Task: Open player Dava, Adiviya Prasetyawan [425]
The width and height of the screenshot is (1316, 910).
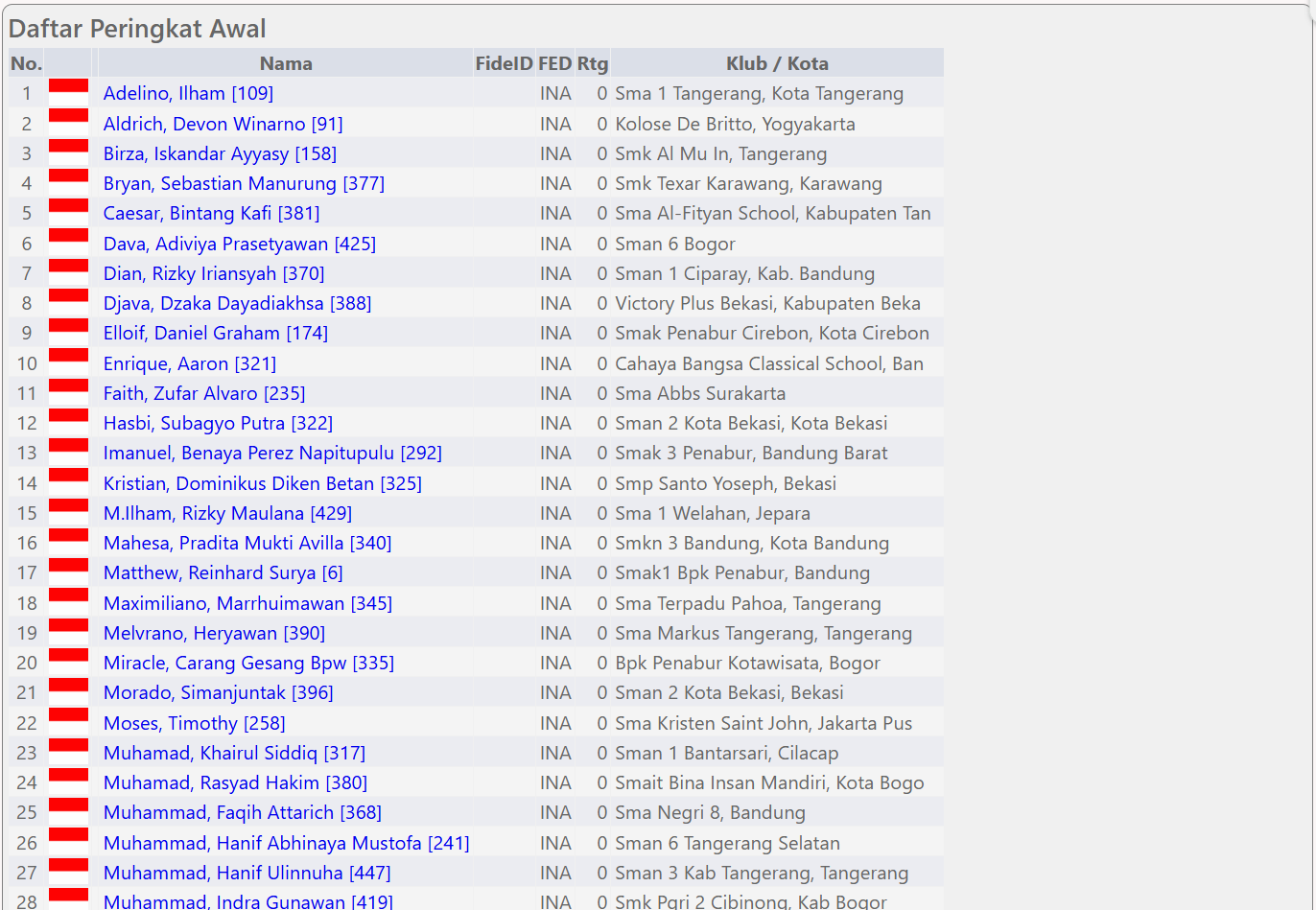Action: [240, 244]
